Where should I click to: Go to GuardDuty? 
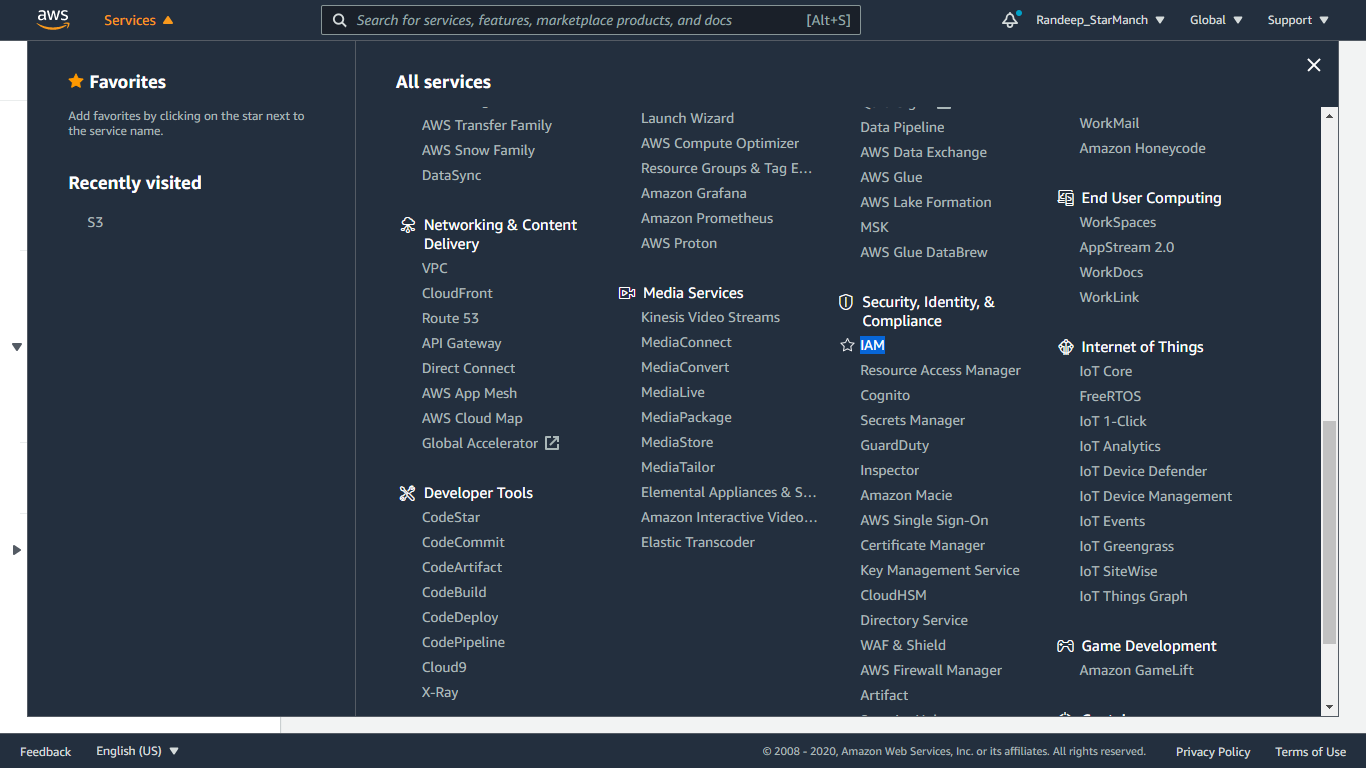tap(895, 445)
